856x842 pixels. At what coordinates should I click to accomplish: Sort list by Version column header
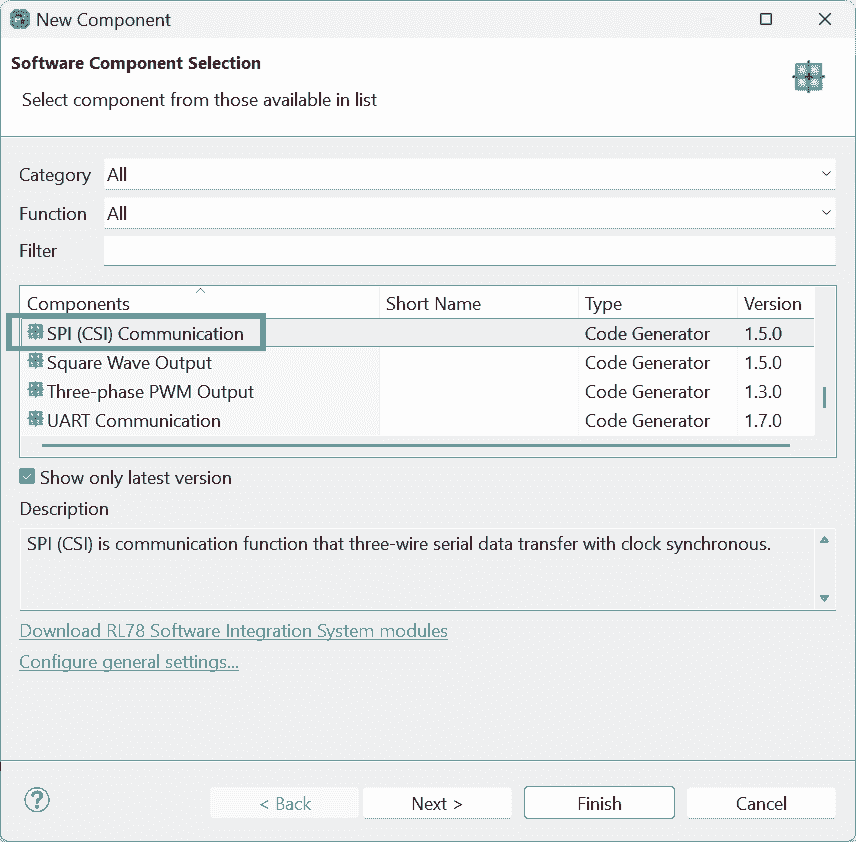click(x=772, y=303)
